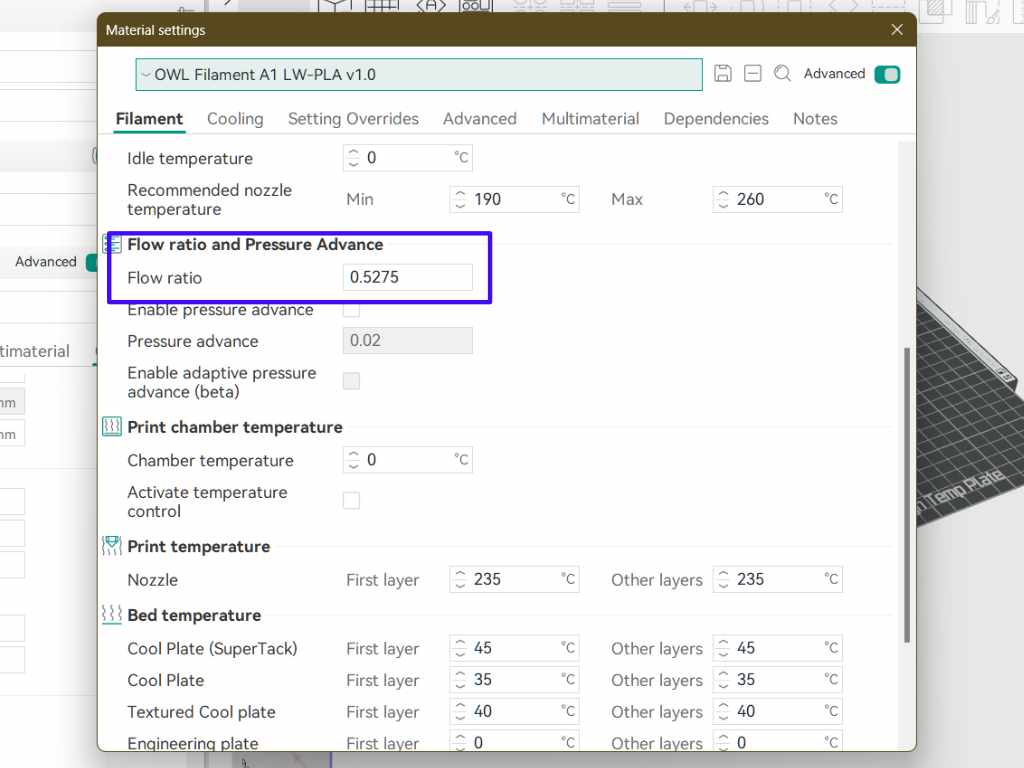Open the settings search magnifier icon

point(782,74)
